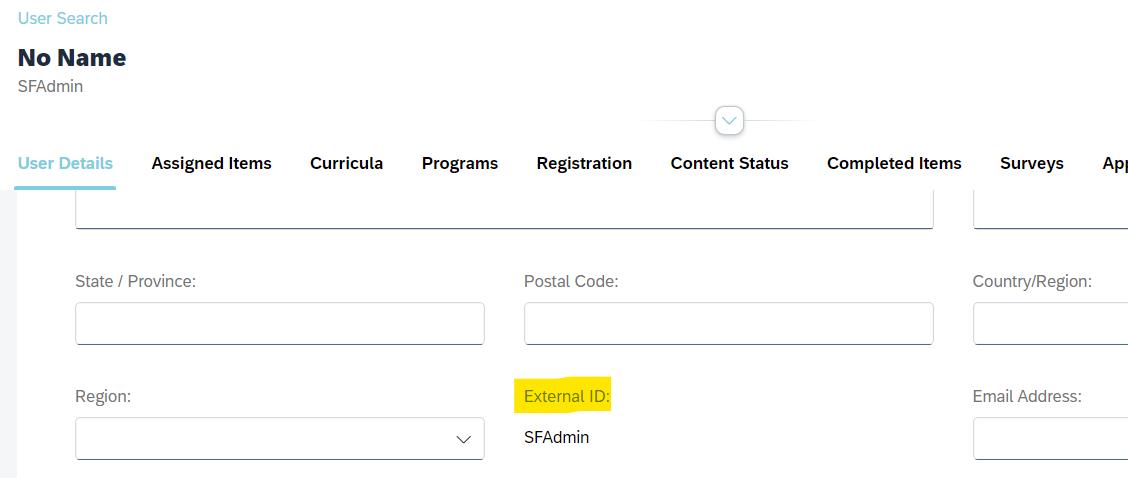Click the No Name page title

pyautogui.click(x=72, y=58)
